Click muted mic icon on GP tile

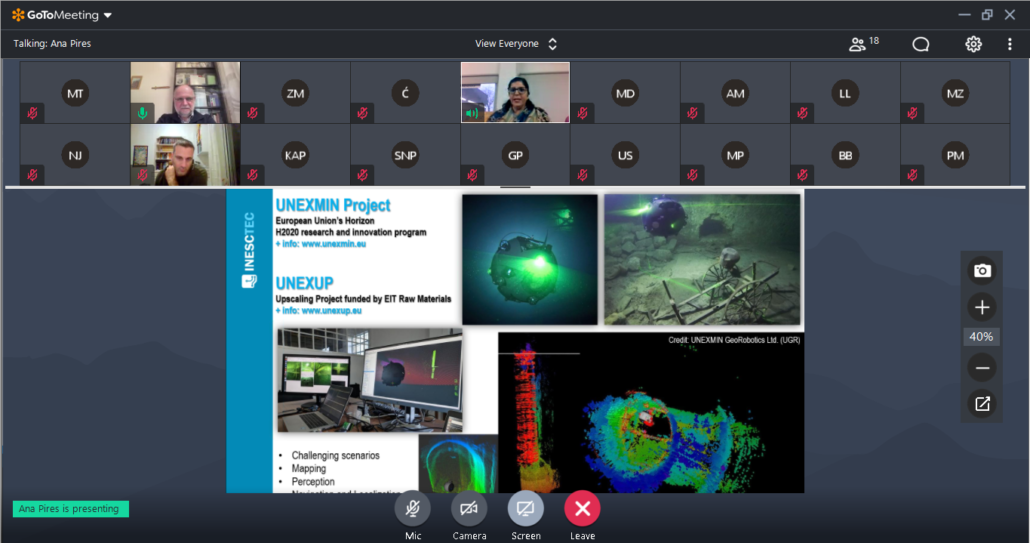point(472,175)
